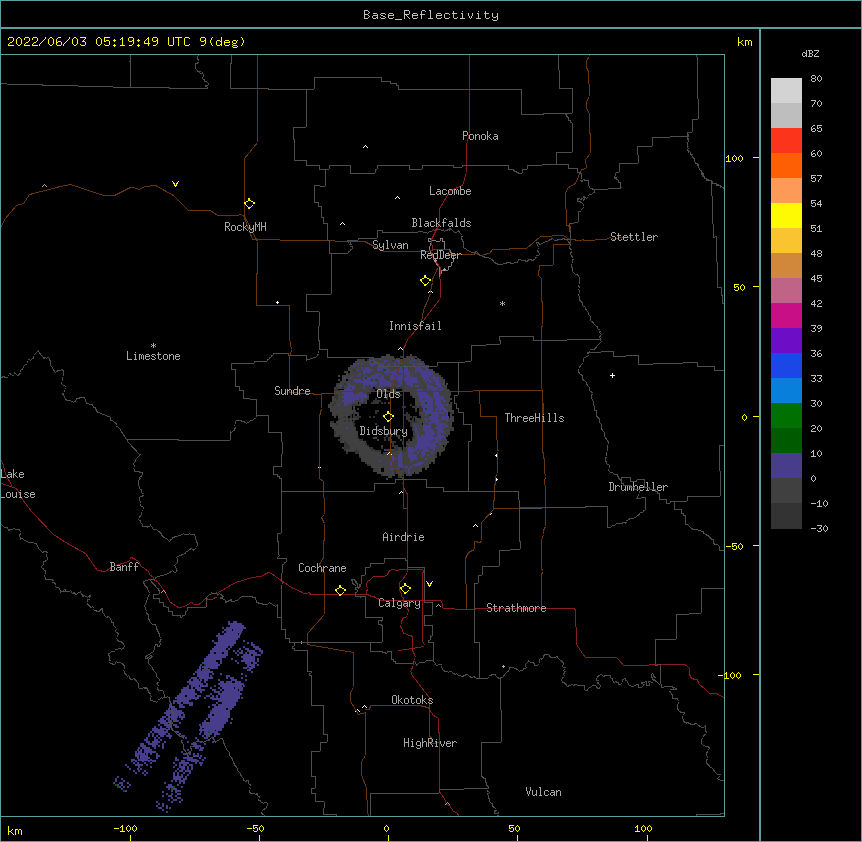Click the RockyMH map label

coord(245,227)
